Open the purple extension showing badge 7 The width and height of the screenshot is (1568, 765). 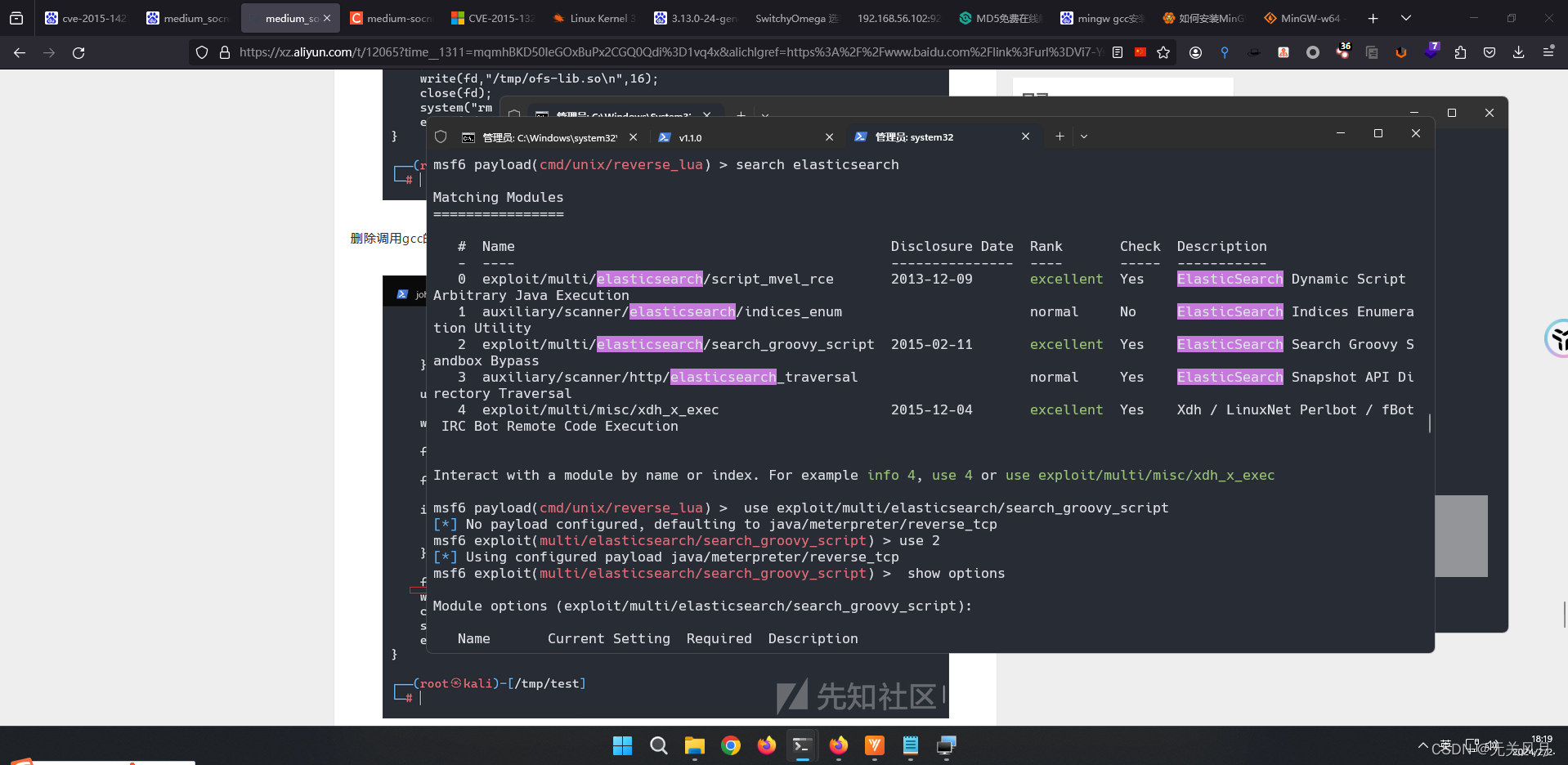click(x=1431, y=51)
